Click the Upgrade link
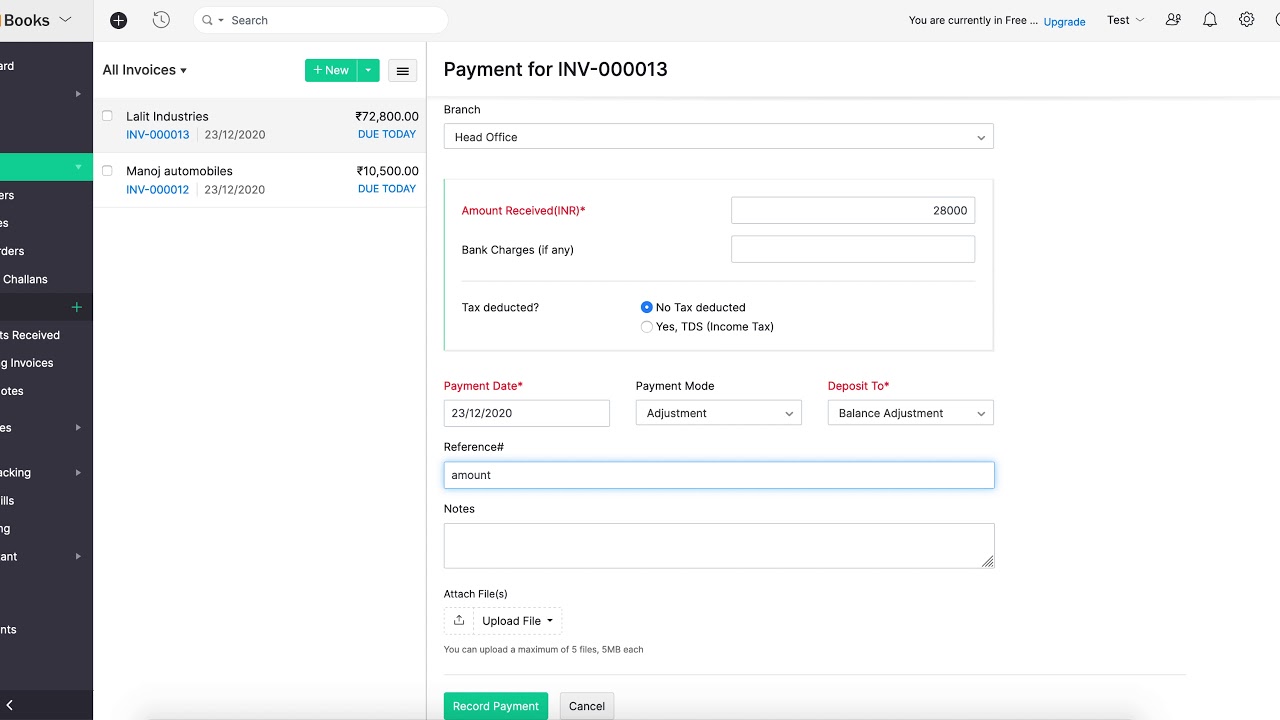This screenshot has height=720, width=1280. click(x=1064, y=21)
